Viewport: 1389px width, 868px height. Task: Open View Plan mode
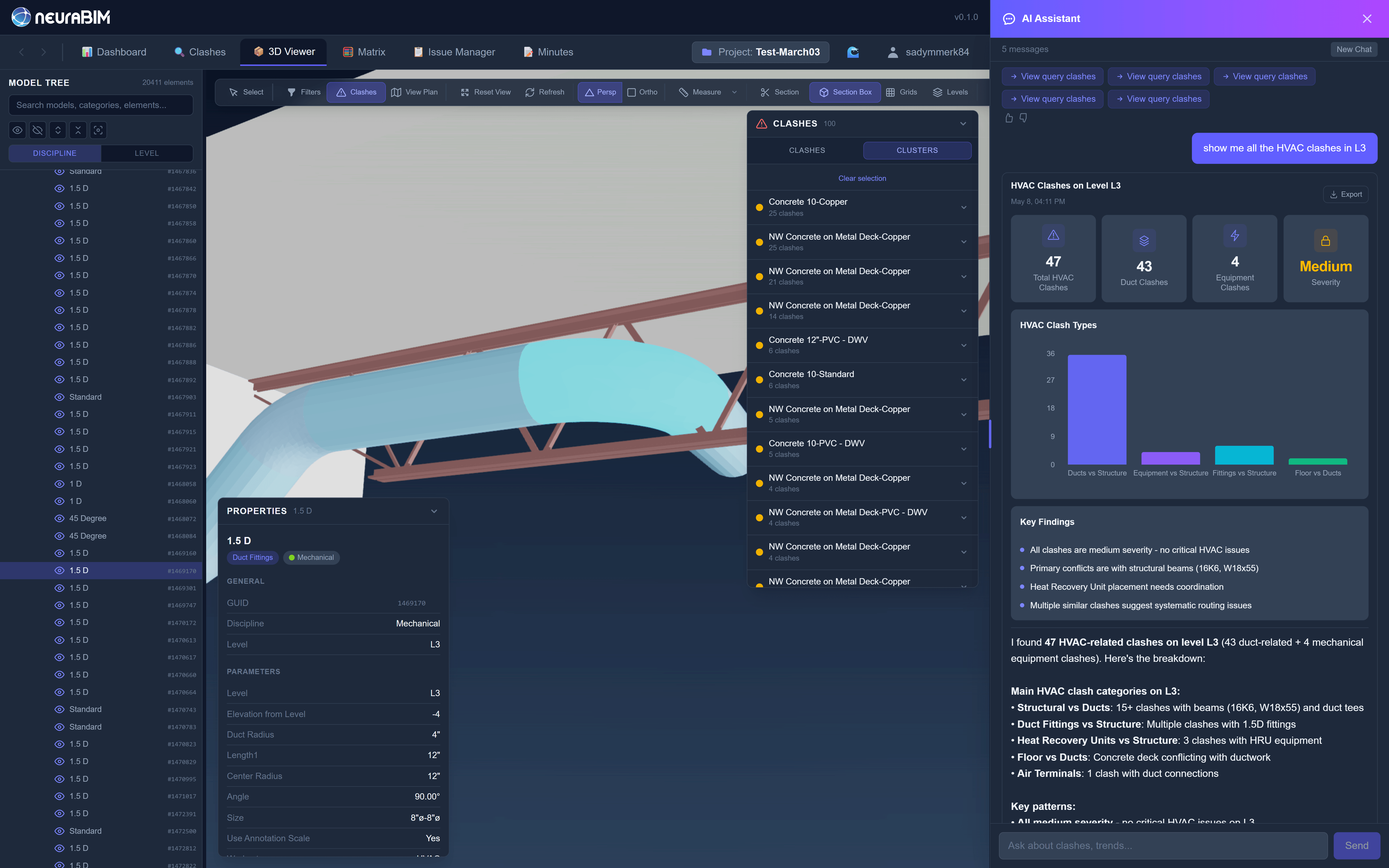pos(414,92)
